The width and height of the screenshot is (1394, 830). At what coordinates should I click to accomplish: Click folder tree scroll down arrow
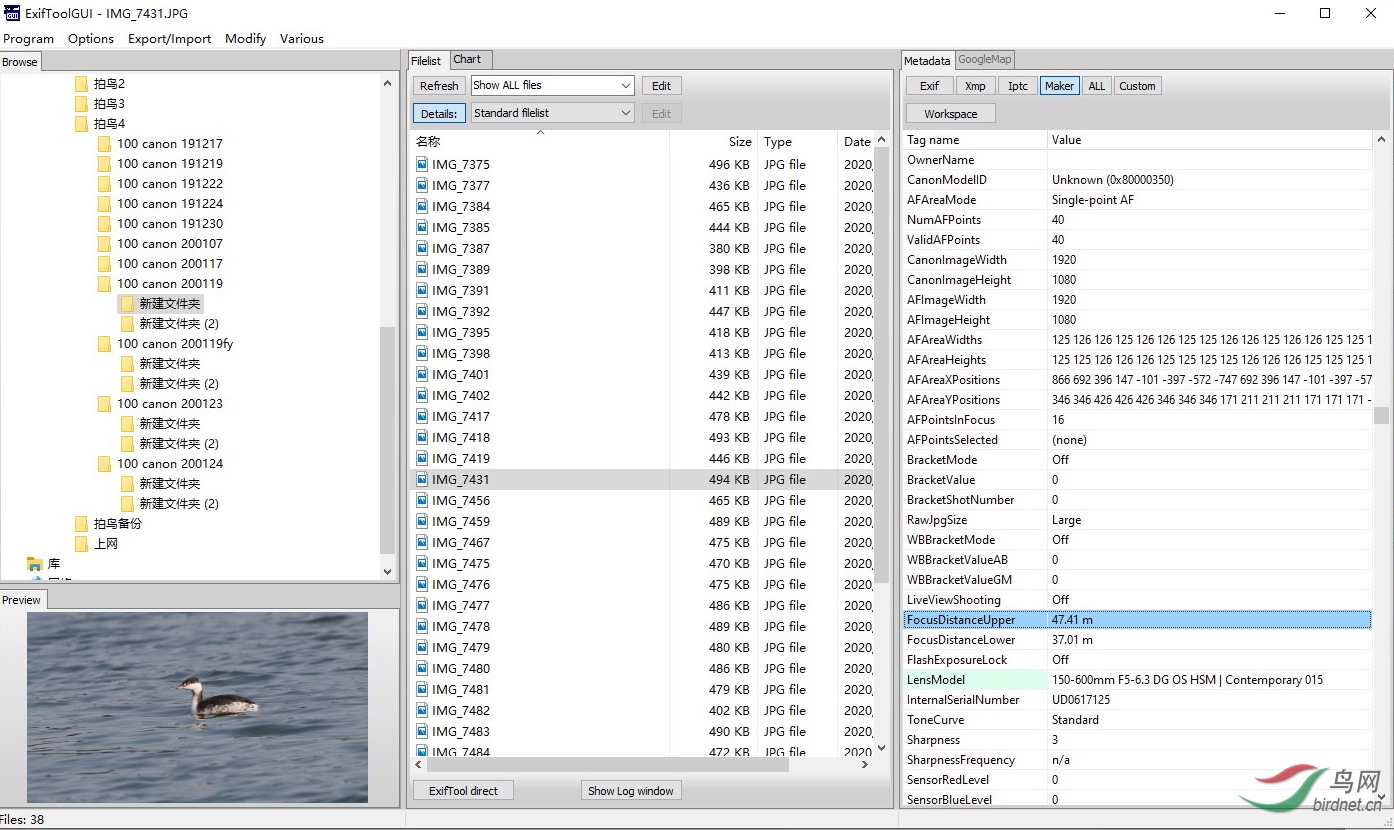point(388,571)
